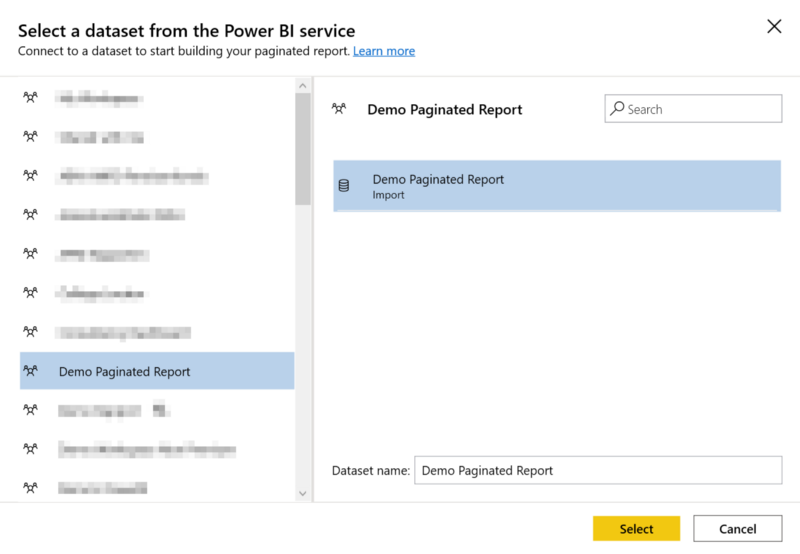Cancel the dataset selection dialog
The width and height of the screenshot is (800, 554).
pyautogui.click(x=738, y=529)
